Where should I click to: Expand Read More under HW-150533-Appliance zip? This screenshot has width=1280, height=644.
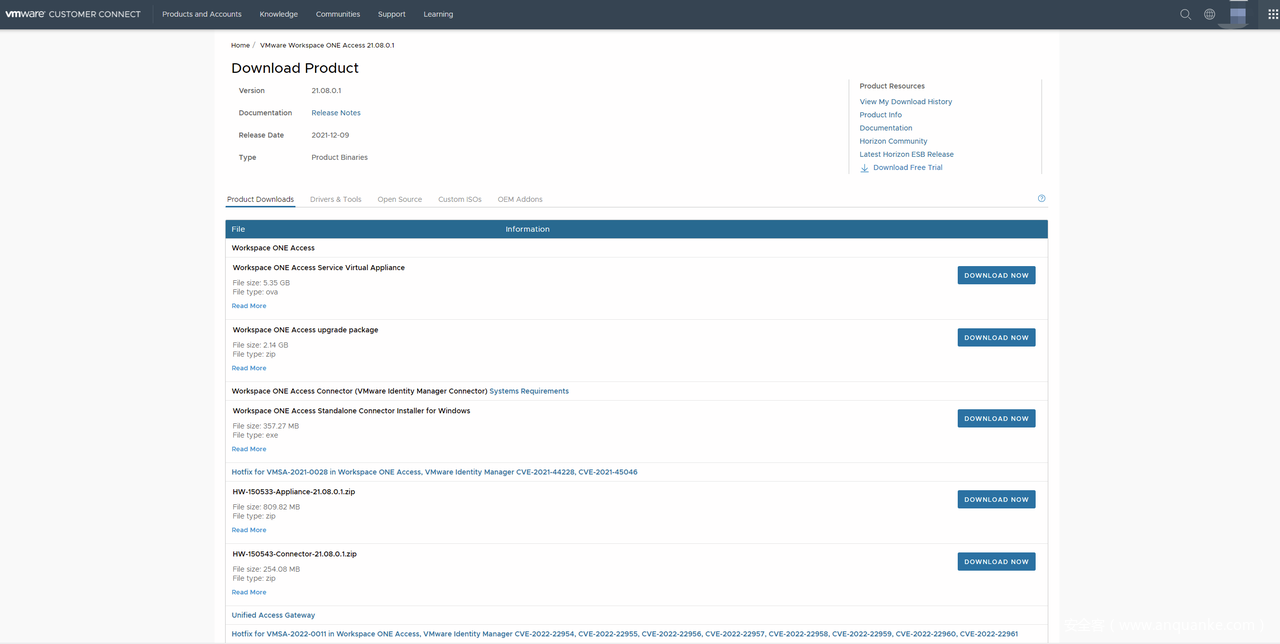(249, 530)
